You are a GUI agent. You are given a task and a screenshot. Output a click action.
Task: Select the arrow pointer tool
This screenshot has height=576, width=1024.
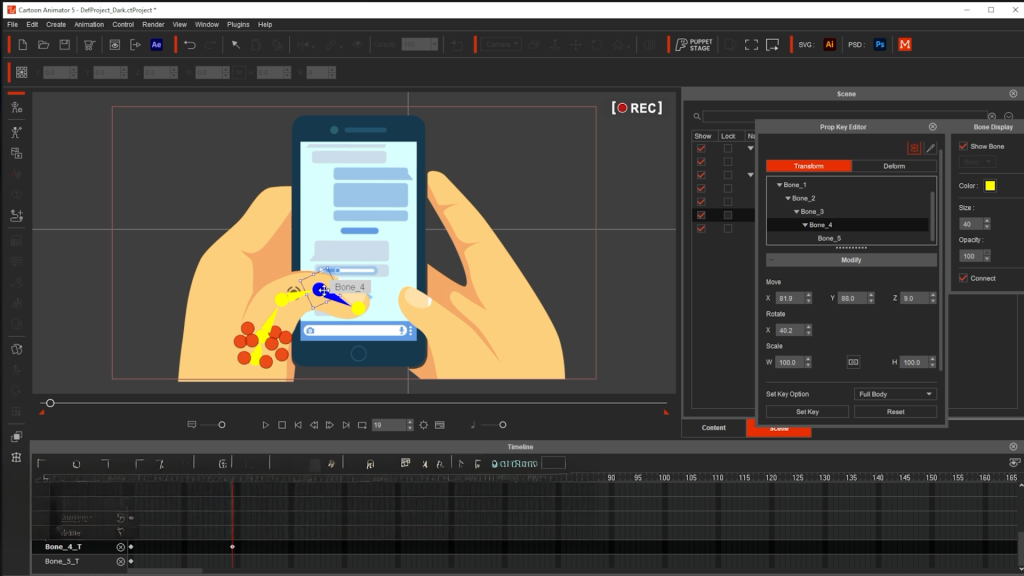236,45
